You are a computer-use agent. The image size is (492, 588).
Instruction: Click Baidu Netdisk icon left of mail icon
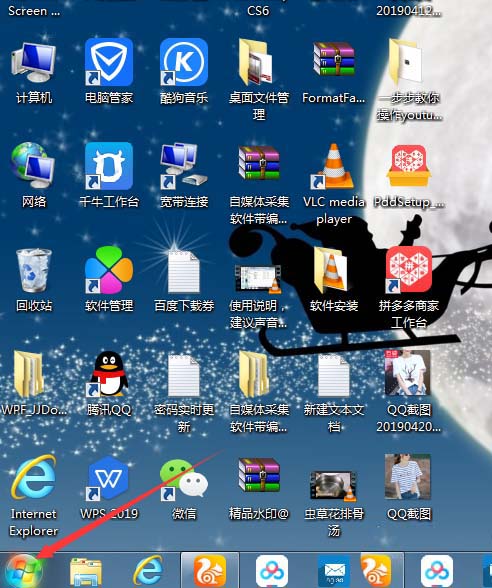click(272, 572)
